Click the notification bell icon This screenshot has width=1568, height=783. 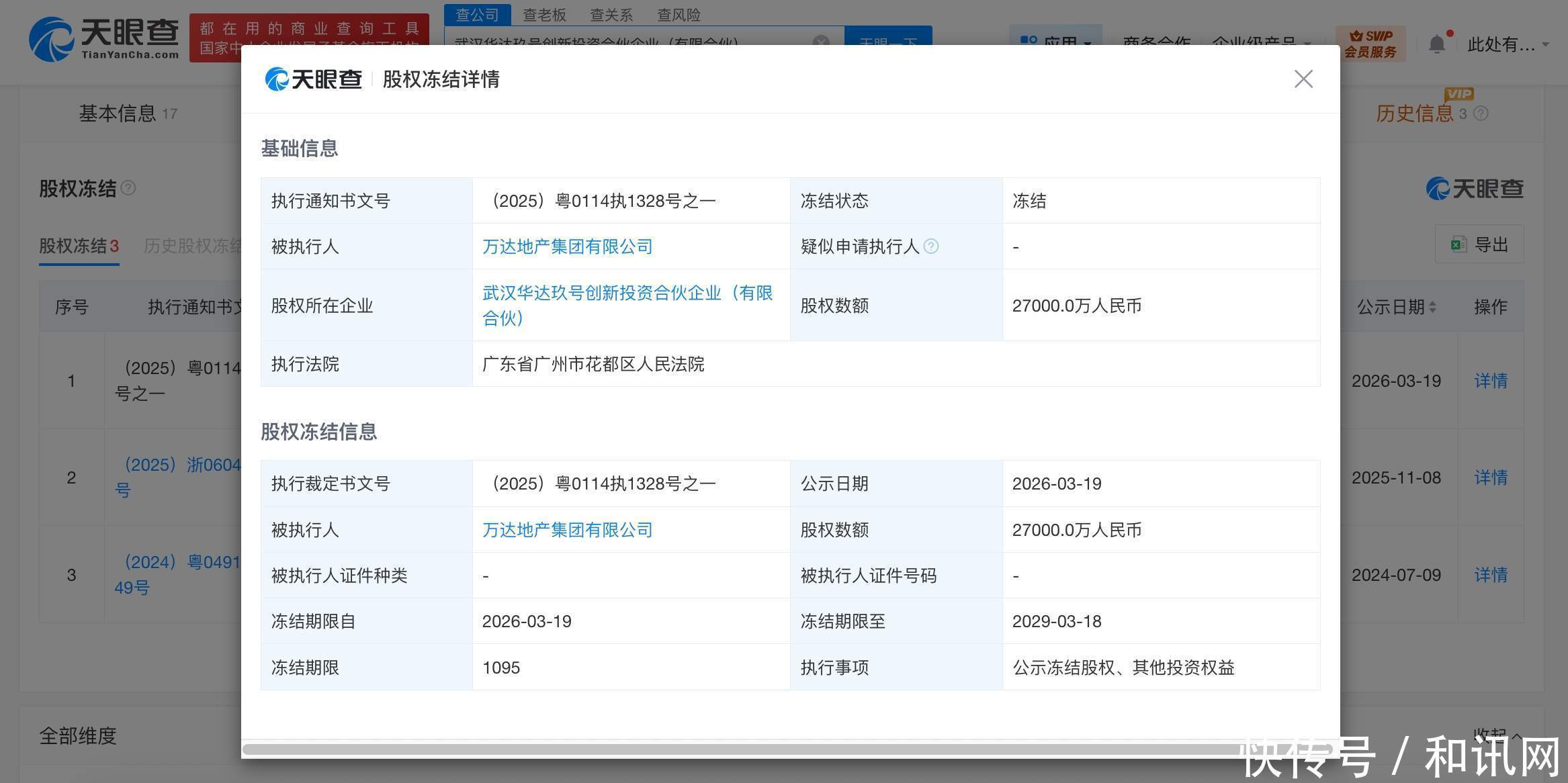(x=1436, y=44)
